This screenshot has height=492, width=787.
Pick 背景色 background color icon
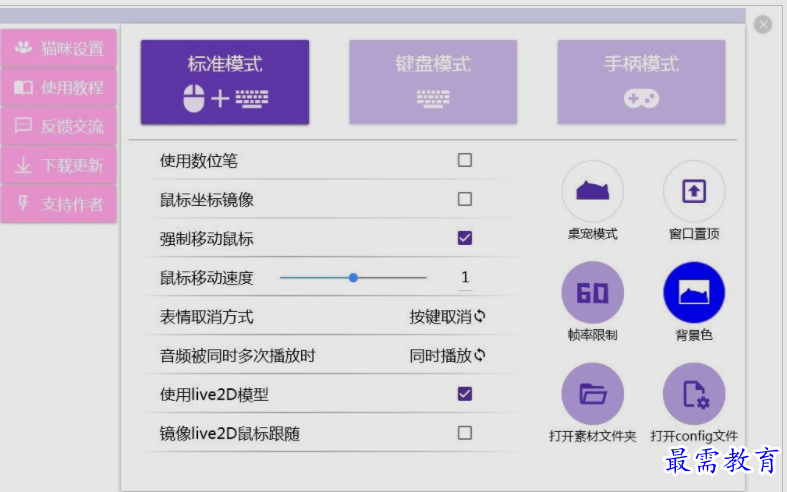[x=694, y=293]
